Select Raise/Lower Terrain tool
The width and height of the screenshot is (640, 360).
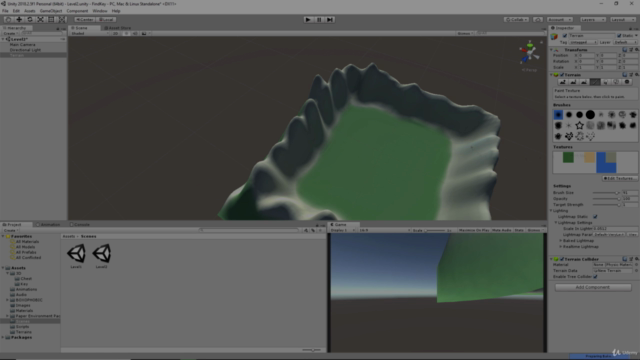562,82
